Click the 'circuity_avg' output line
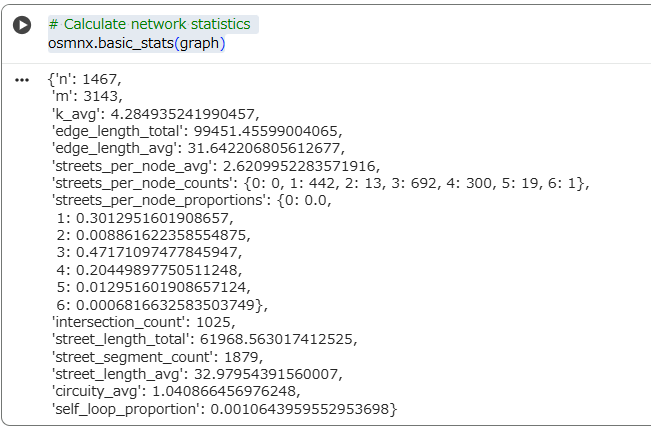Screen dimensions: 651x429 (176, 391)
